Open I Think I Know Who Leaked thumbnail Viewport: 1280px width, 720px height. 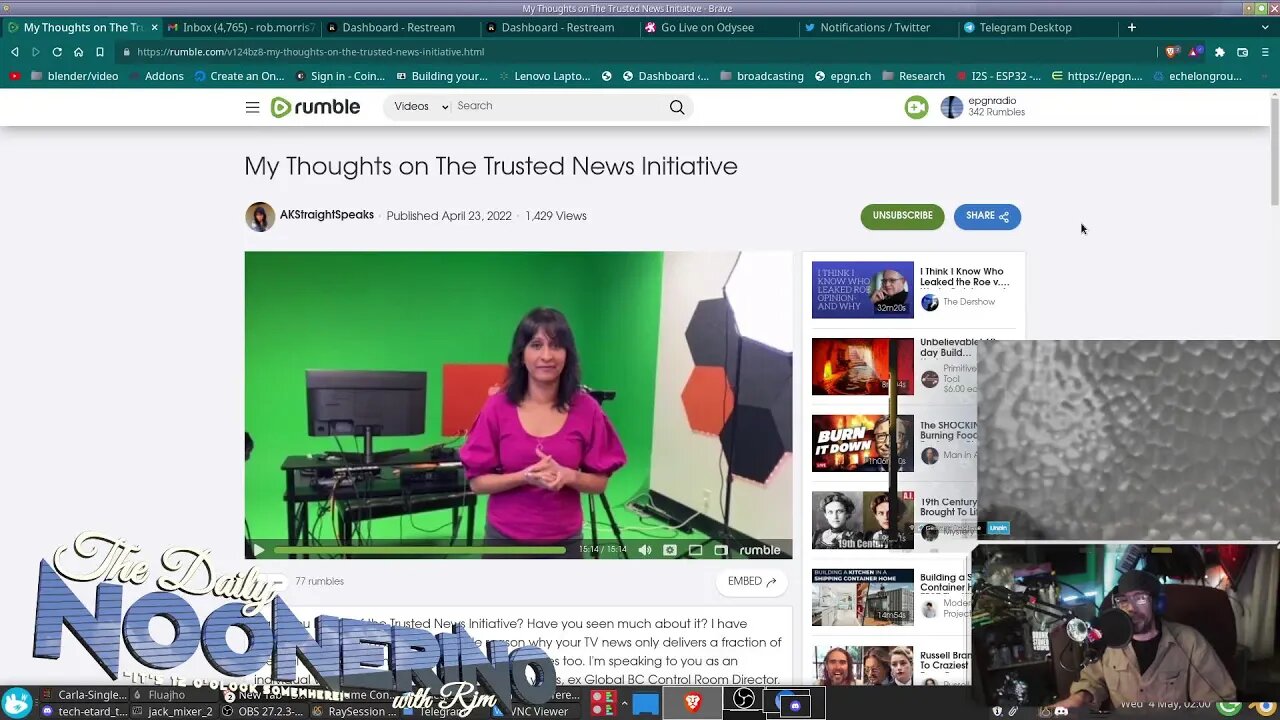[862, 290]
